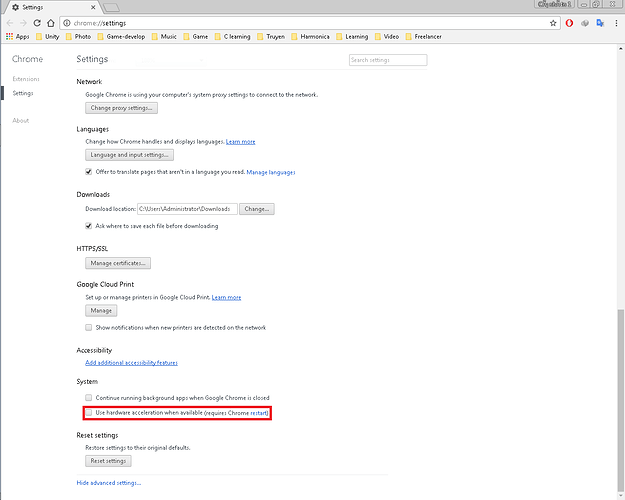
Task: Open the Music bookmark folder
Action: [164, 37]
